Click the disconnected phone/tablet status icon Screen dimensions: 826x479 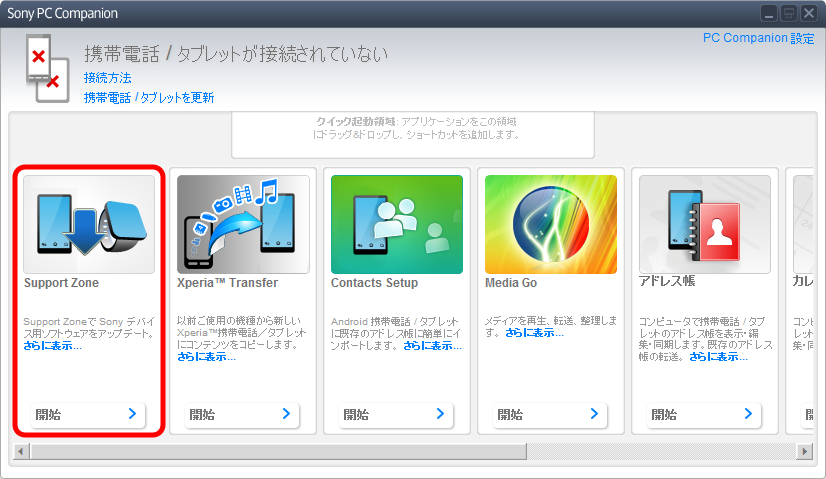(x=47, y=69)
